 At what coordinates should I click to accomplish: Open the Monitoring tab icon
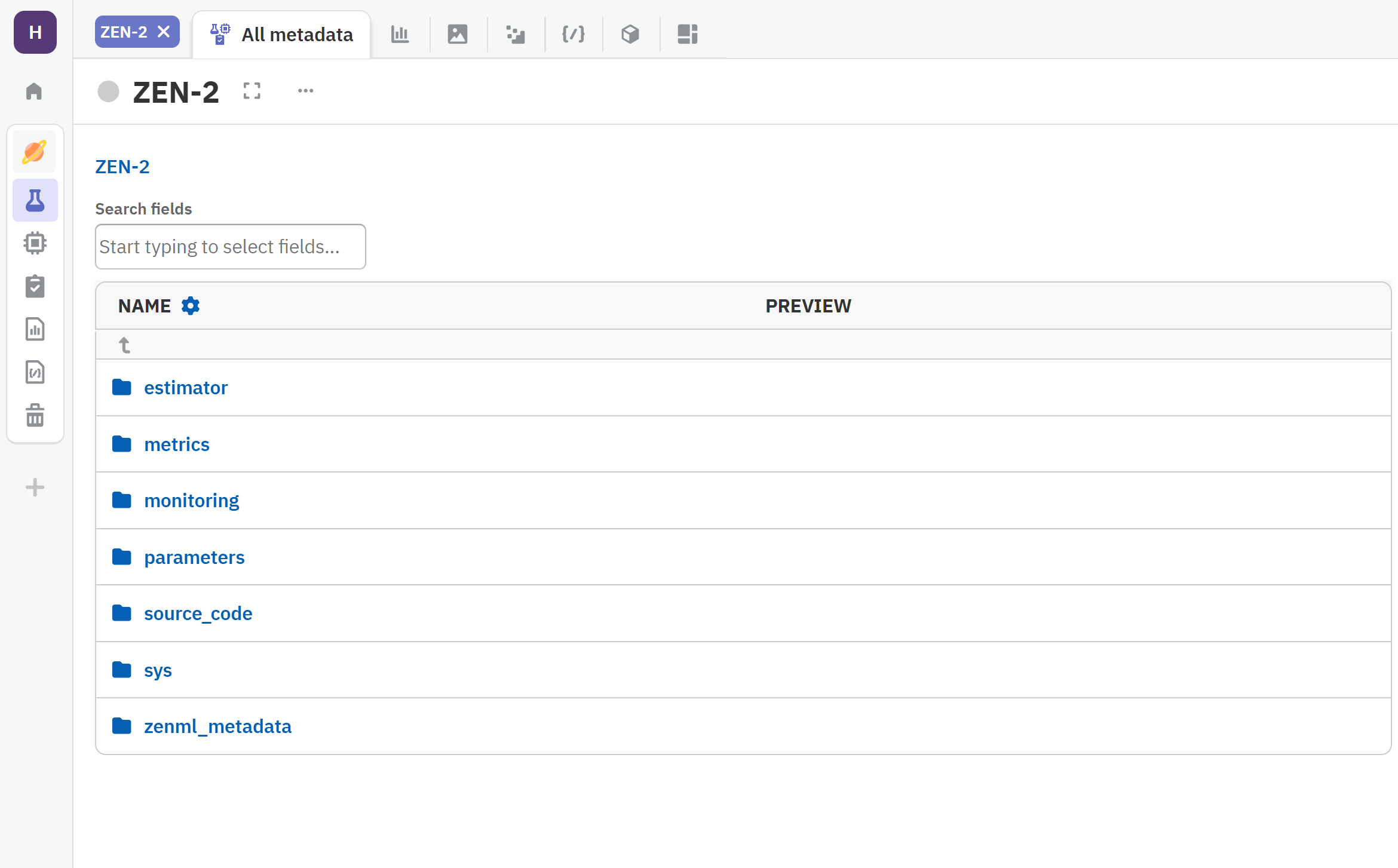pos(515,34)
